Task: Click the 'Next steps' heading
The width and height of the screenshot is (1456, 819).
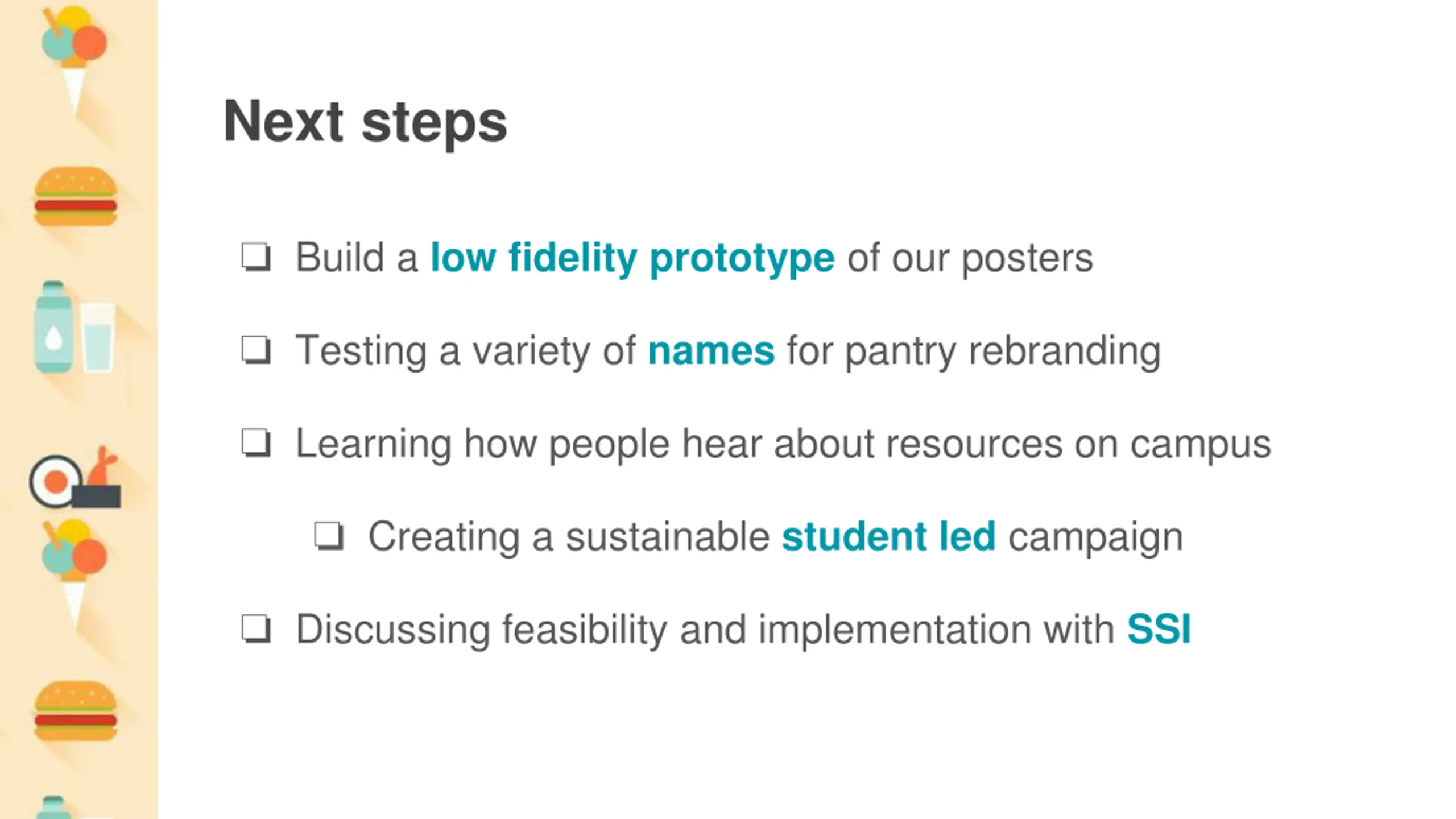Action: [365, 122]
